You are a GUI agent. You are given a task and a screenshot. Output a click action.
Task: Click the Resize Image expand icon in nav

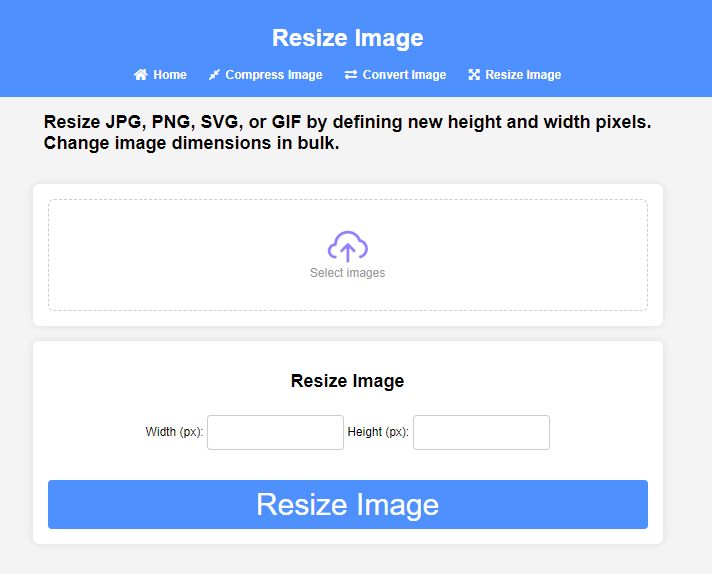point(474,74)
